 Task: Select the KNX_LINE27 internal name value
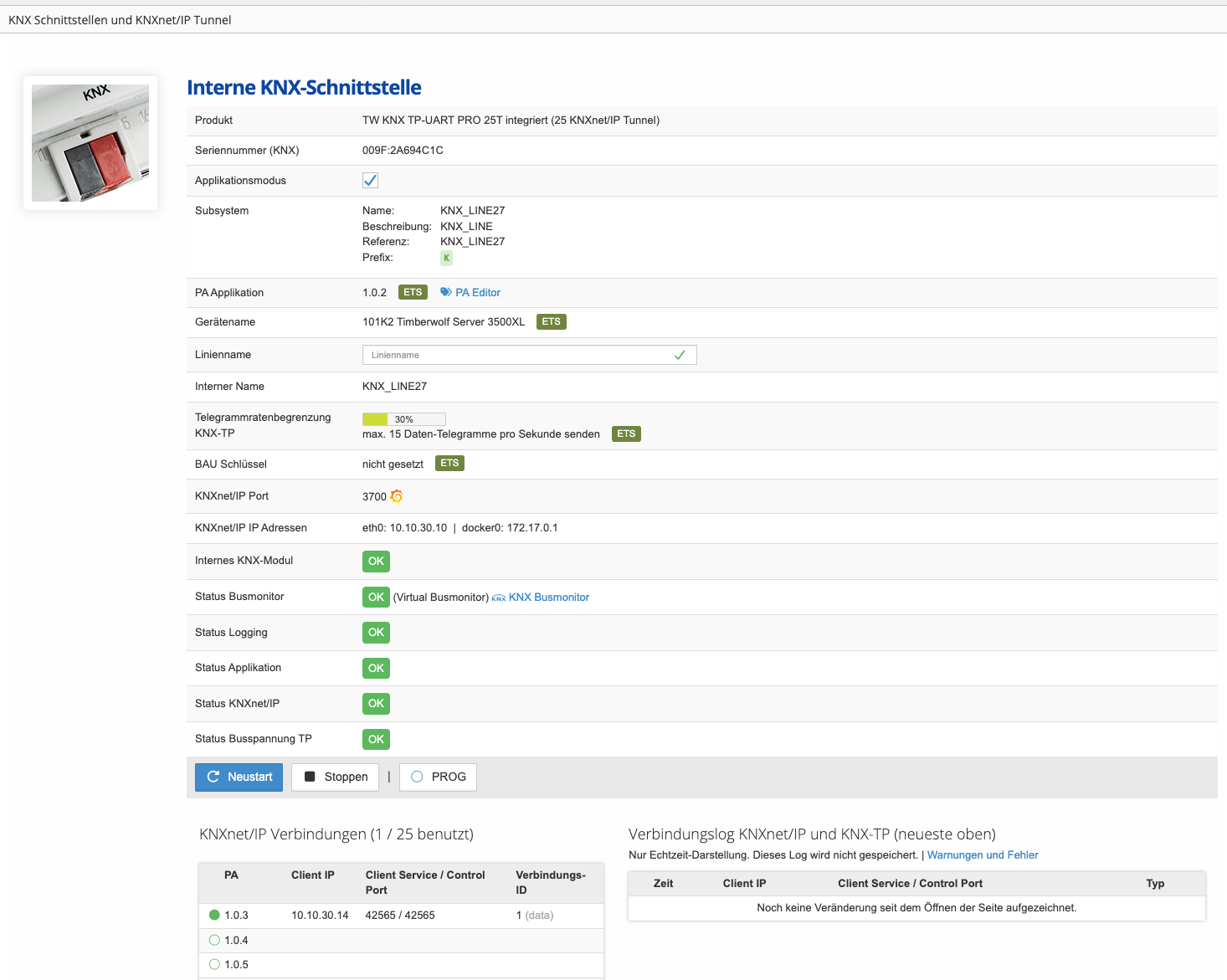click(394, 386)
